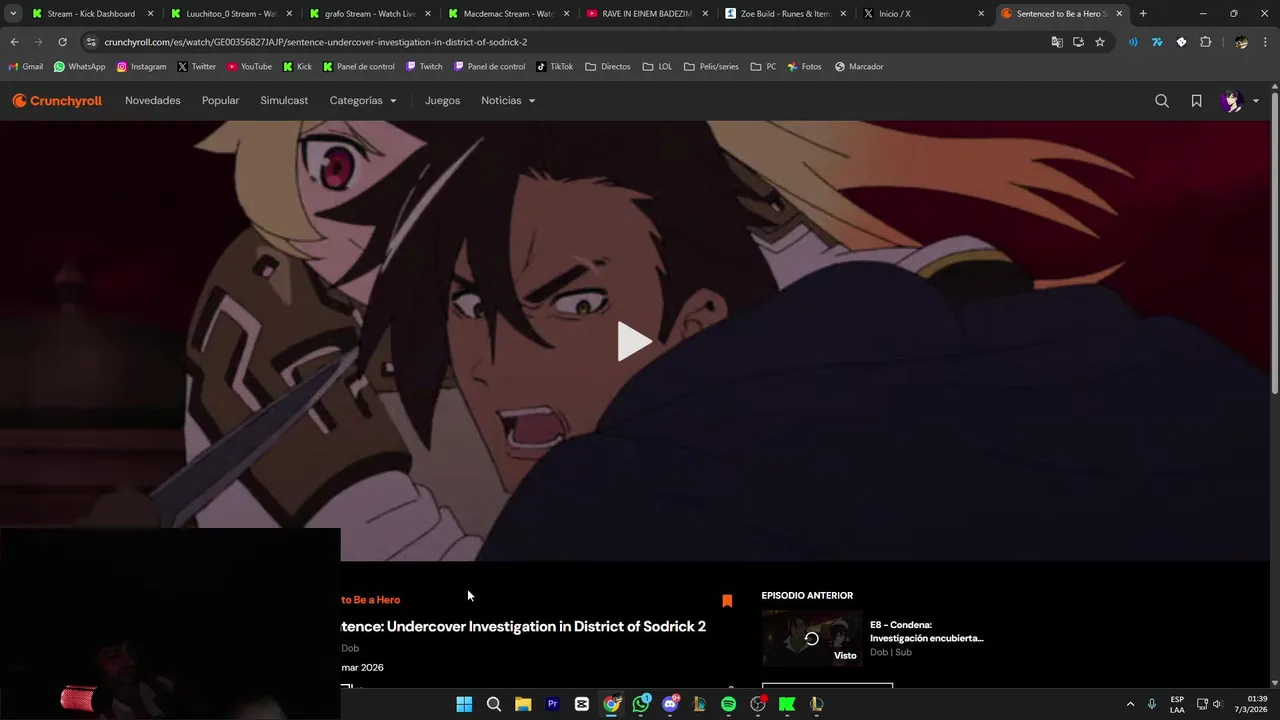The image size is (1280, 720).
Task: Open the Gmail bookmark
Action: coord(25,67)
